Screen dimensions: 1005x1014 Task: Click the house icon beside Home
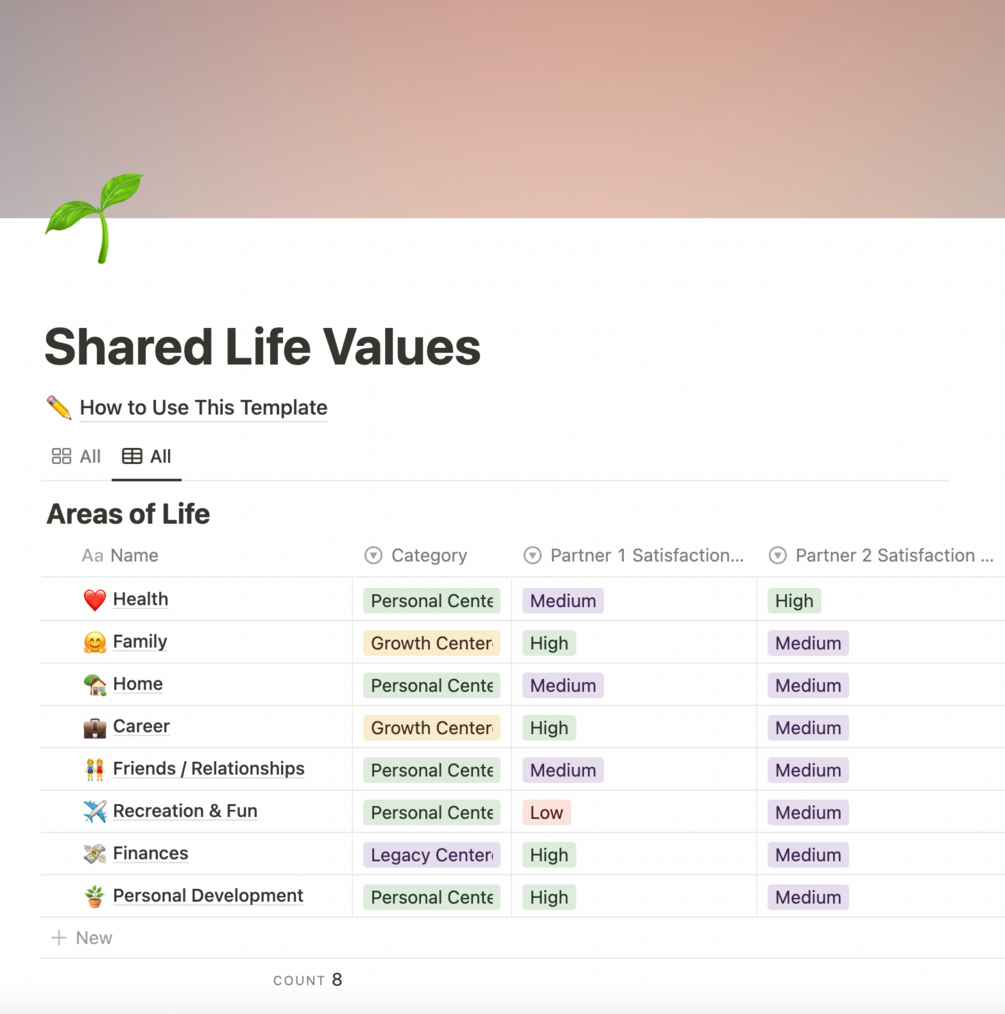tap(95, 685)
